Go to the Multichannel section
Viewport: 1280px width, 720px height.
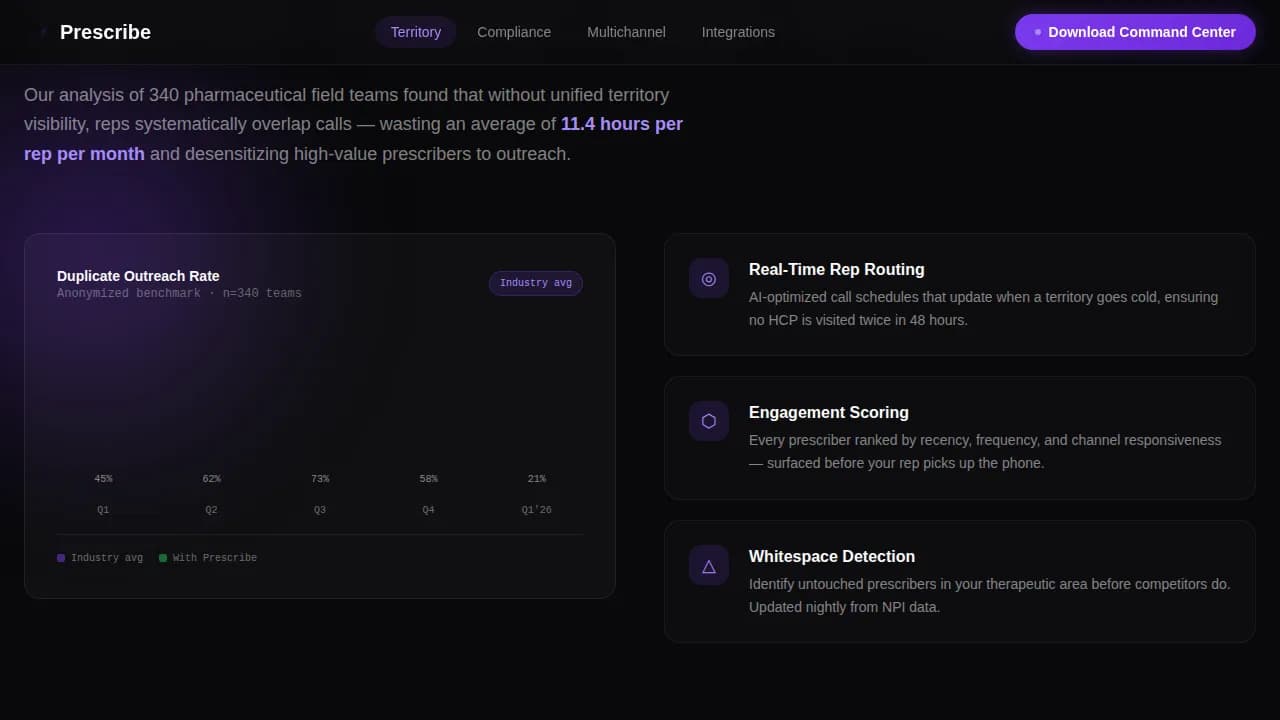coord(626,32)
